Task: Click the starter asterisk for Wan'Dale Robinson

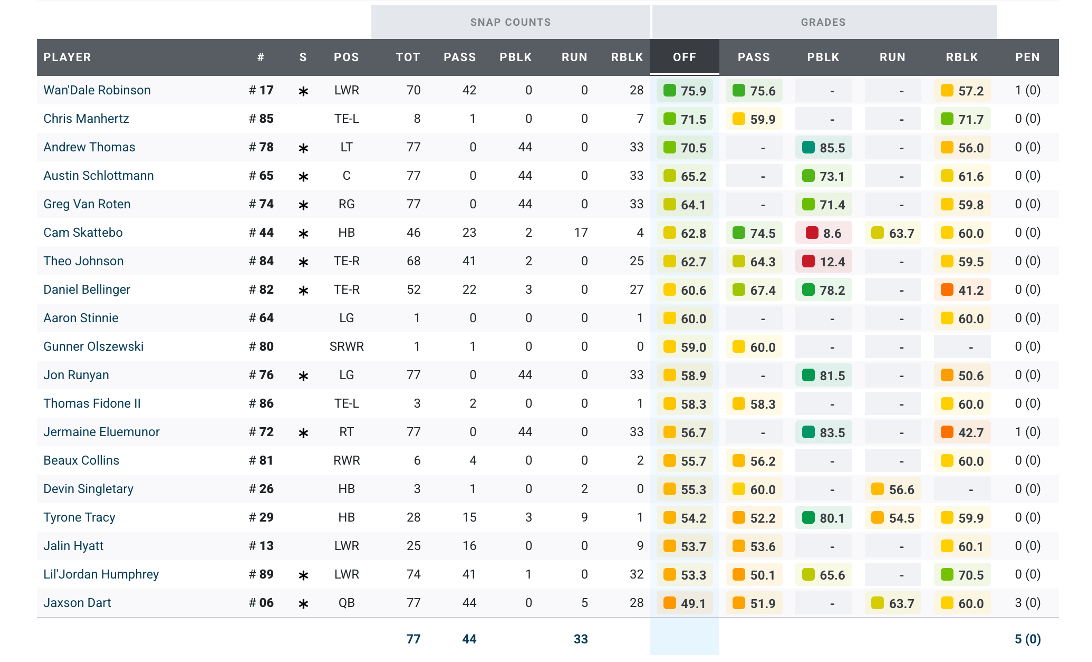Action: [303, 91]
